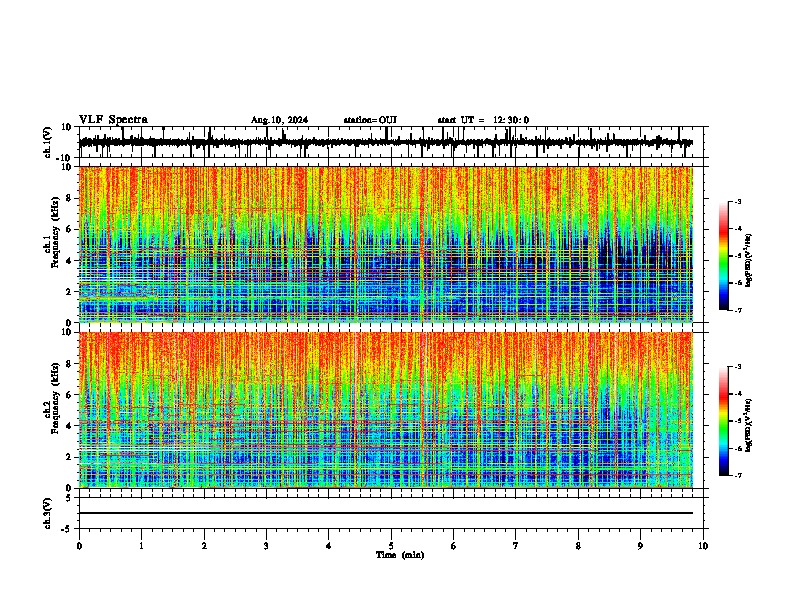Click the '5' tick on ch.3(V) axis
Image resolution: width=792 pixels, height=612 pixels.
pos(70,498)
